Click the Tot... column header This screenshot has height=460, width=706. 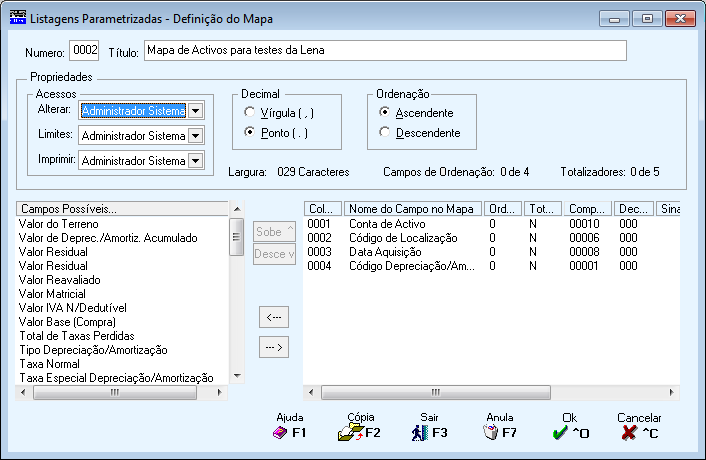pos(543,209)
